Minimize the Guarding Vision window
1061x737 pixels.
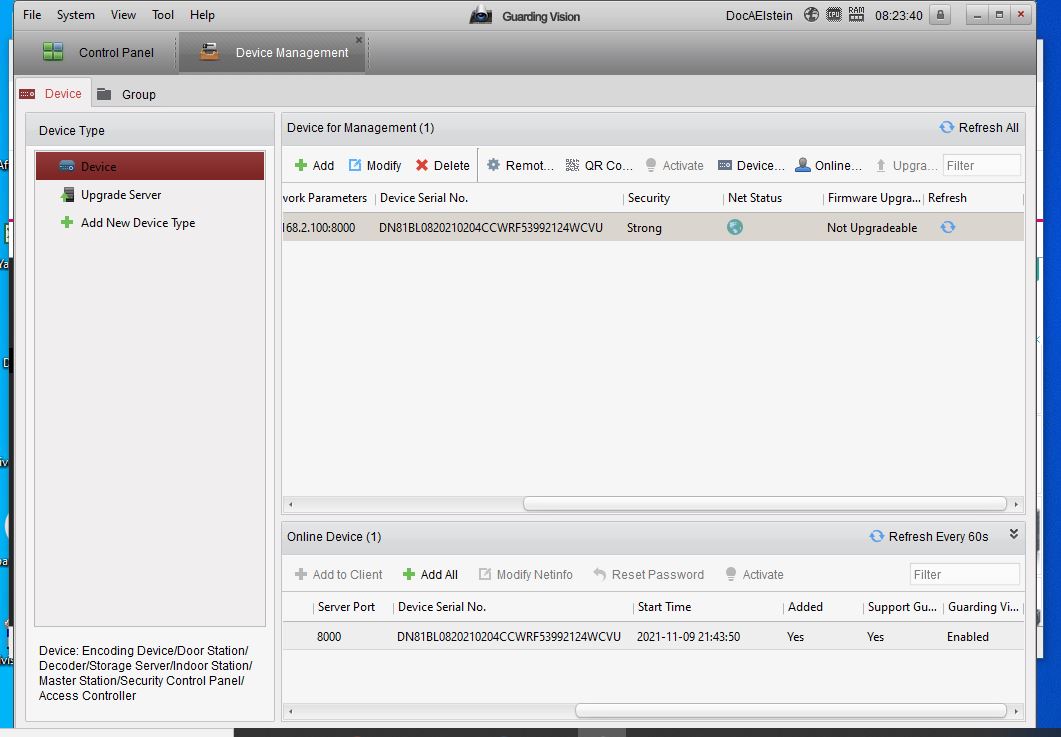coord(977,14)
